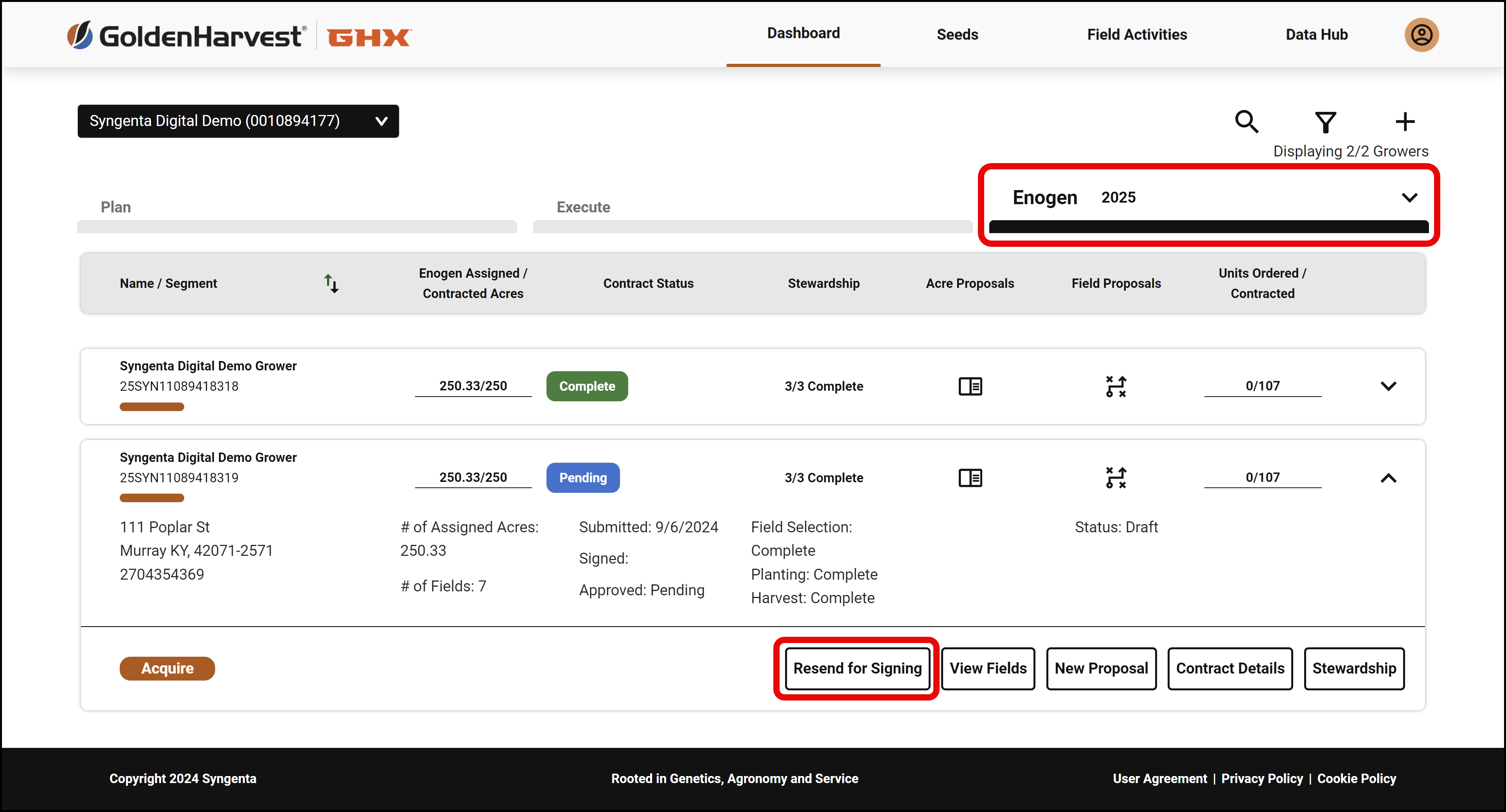The height and width of the screenshot is (812, 1506).
Task: Click the View Fields button
Action: [x=988, y=668]
